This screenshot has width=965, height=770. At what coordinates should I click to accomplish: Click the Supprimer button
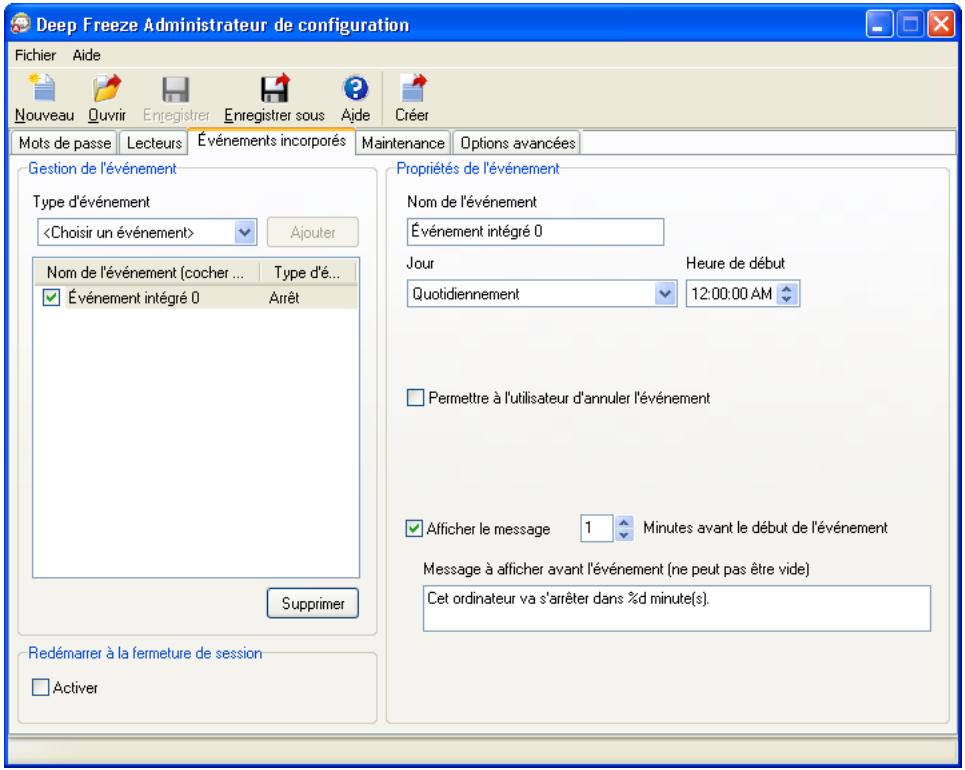[313, 603]
